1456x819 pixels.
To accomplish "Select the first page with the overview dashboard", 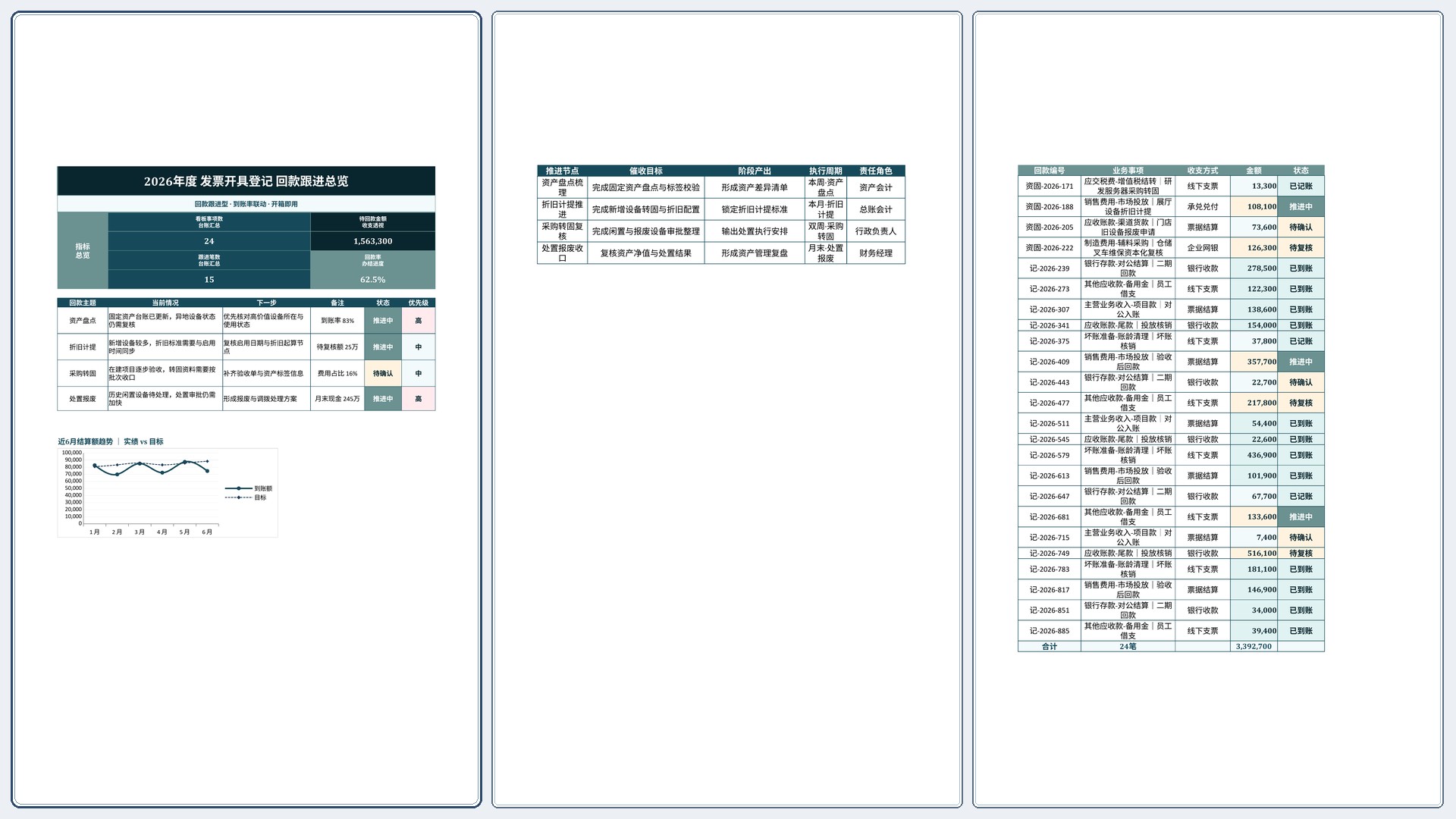I will tap(246, 409).
